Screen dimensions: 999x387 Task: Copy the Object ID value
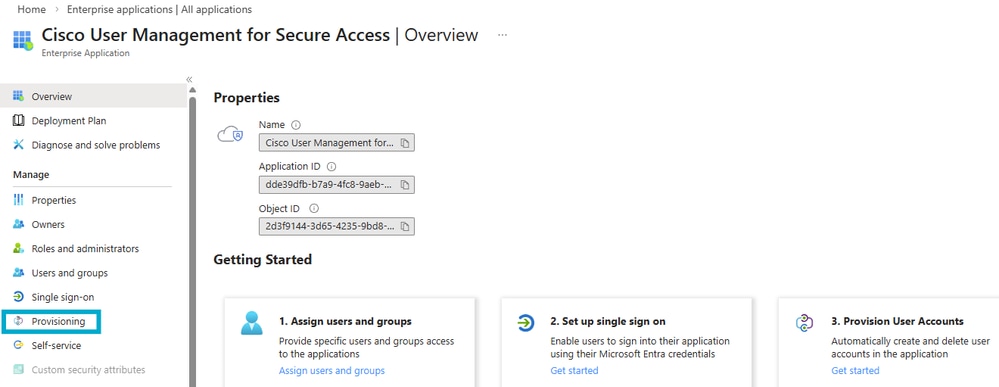pyautogui.click(x=405, y=226)
